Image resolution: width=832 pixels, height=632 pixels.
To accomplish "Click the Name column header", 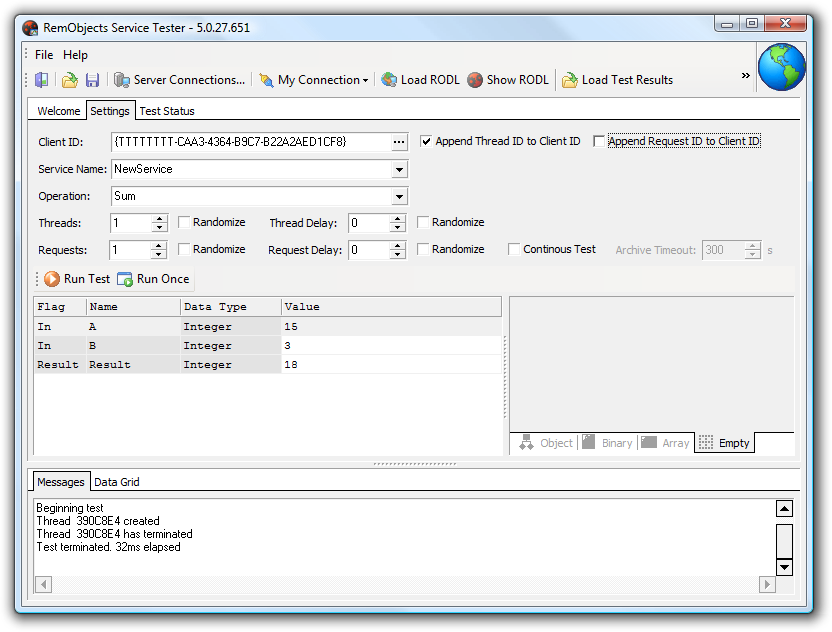I will click(x=133, y=307).
